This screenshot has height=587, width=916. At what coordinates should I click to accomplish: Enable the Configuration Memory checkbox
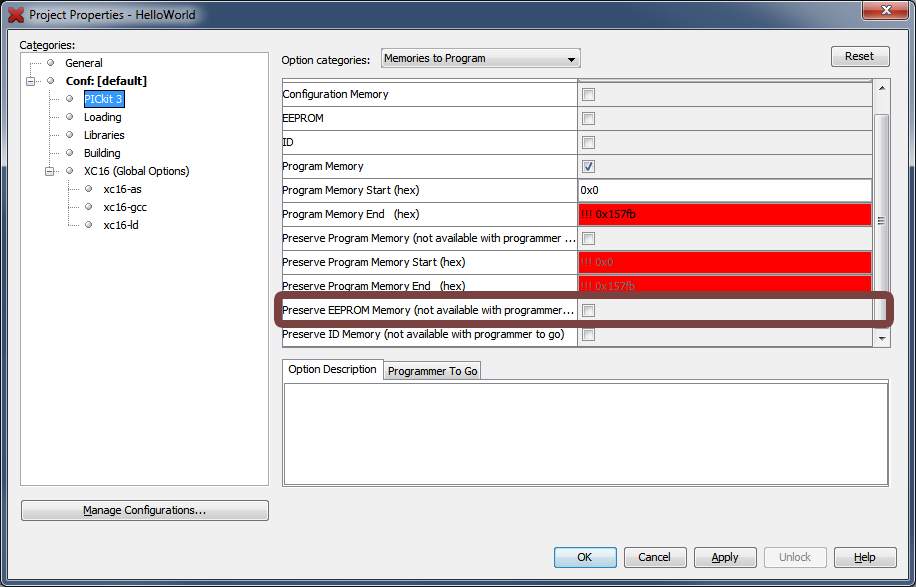588,94
